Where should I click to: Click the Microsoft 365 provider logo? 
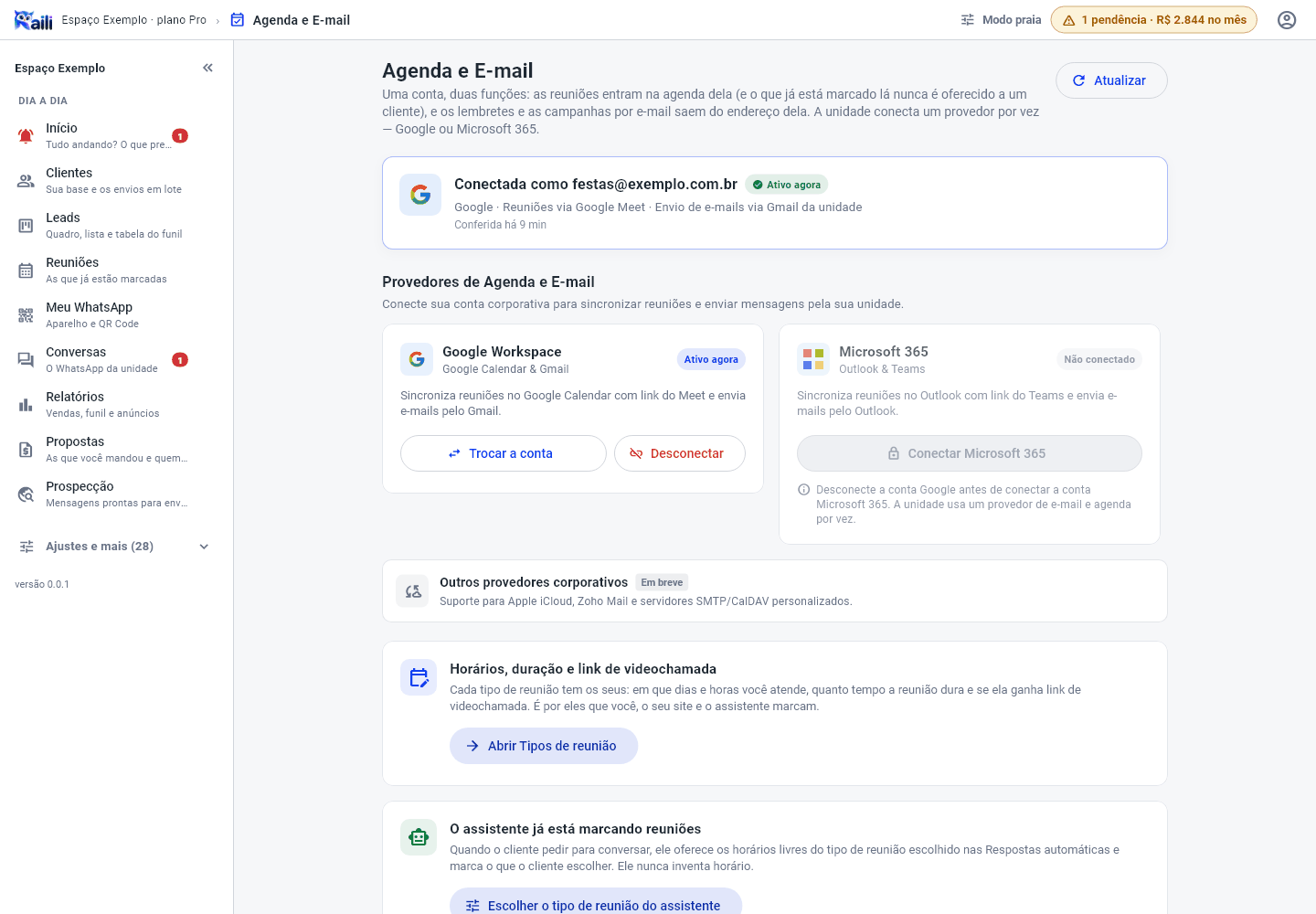coord(813,359)
